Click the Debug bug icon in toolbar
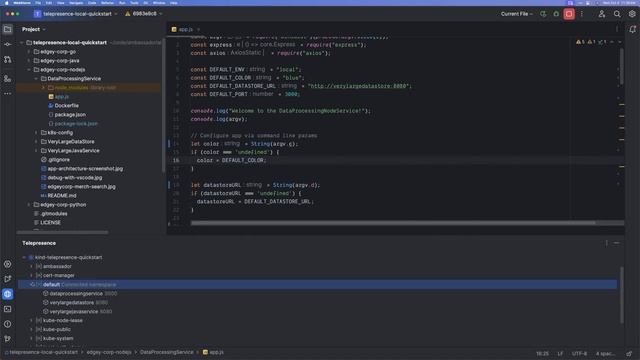Image resolution: width=640 pixels, height=360 pixels. click(x=556, y=14)
